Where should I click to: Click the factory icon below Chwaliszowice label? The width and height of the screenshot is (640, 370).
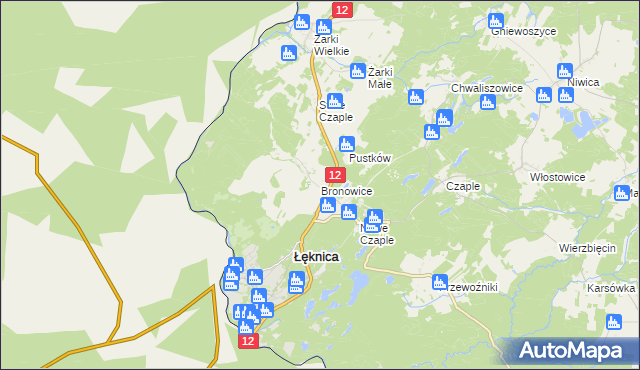pos(488,102)
